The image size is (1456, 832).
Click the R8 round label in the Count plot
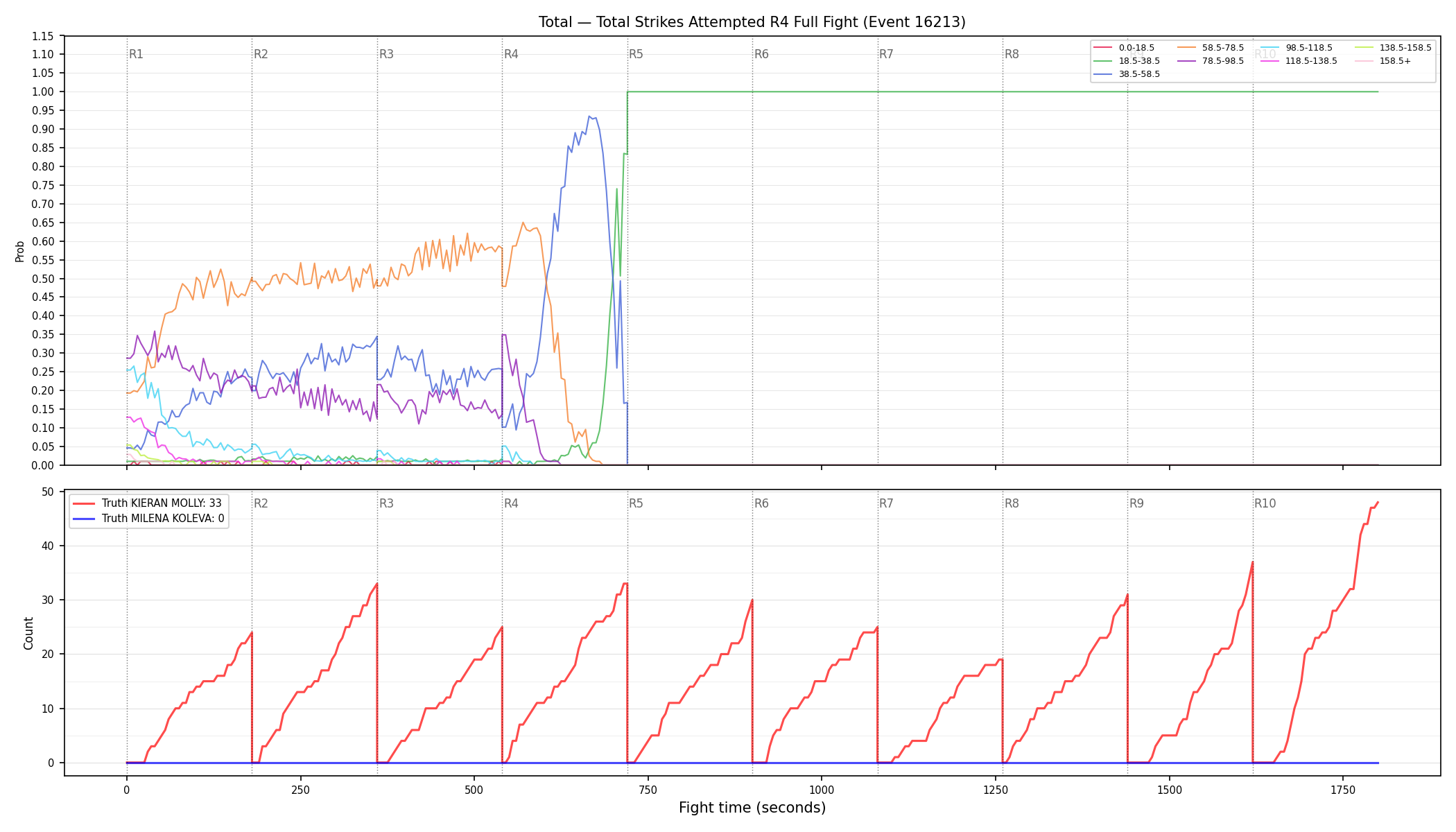pyautogui.click(x=1012, y=503)
